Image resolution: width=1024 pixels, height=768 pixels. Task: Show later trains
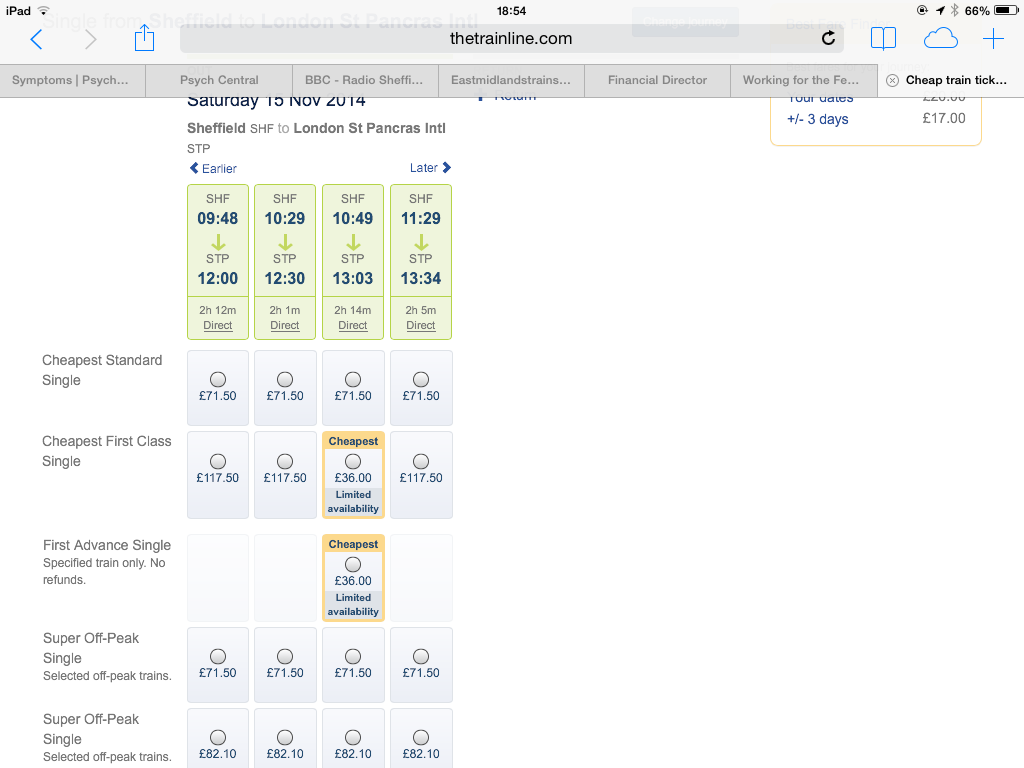tap(430, 168)
